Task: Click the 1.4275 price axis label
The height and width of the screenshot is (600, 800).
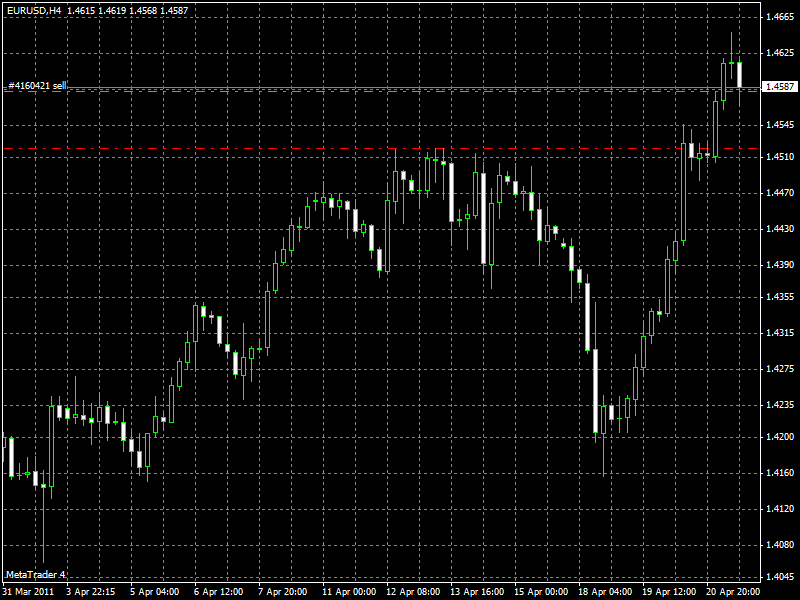Action: 780,369
